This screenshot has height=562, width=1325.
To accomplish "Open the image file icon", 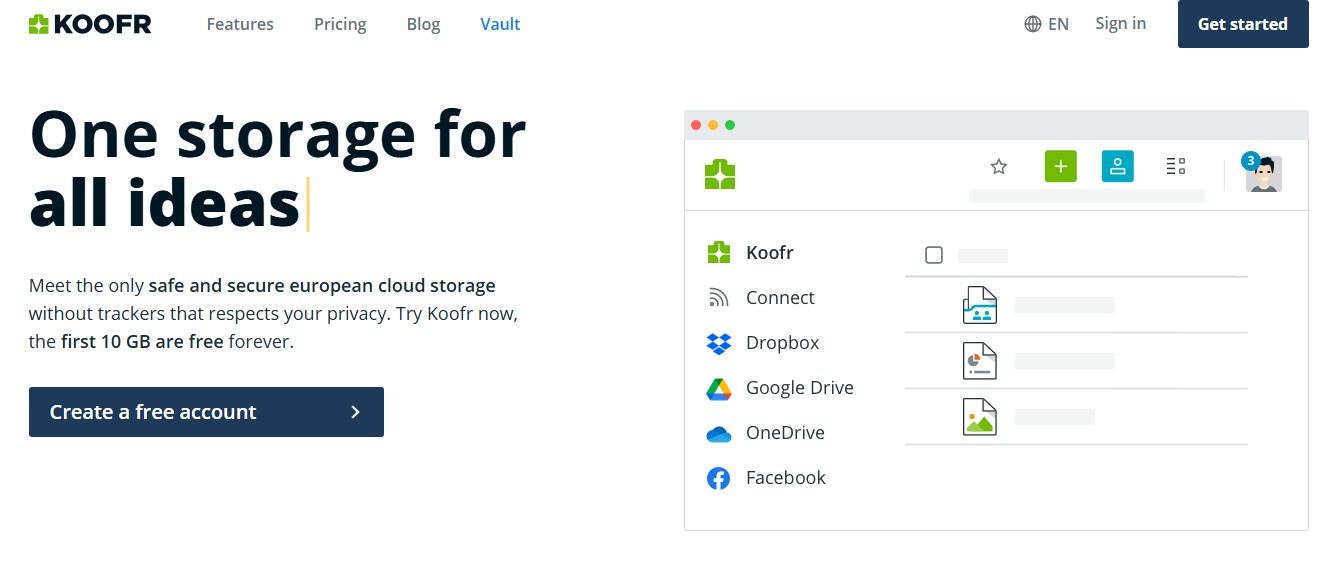I will (980, 416).
